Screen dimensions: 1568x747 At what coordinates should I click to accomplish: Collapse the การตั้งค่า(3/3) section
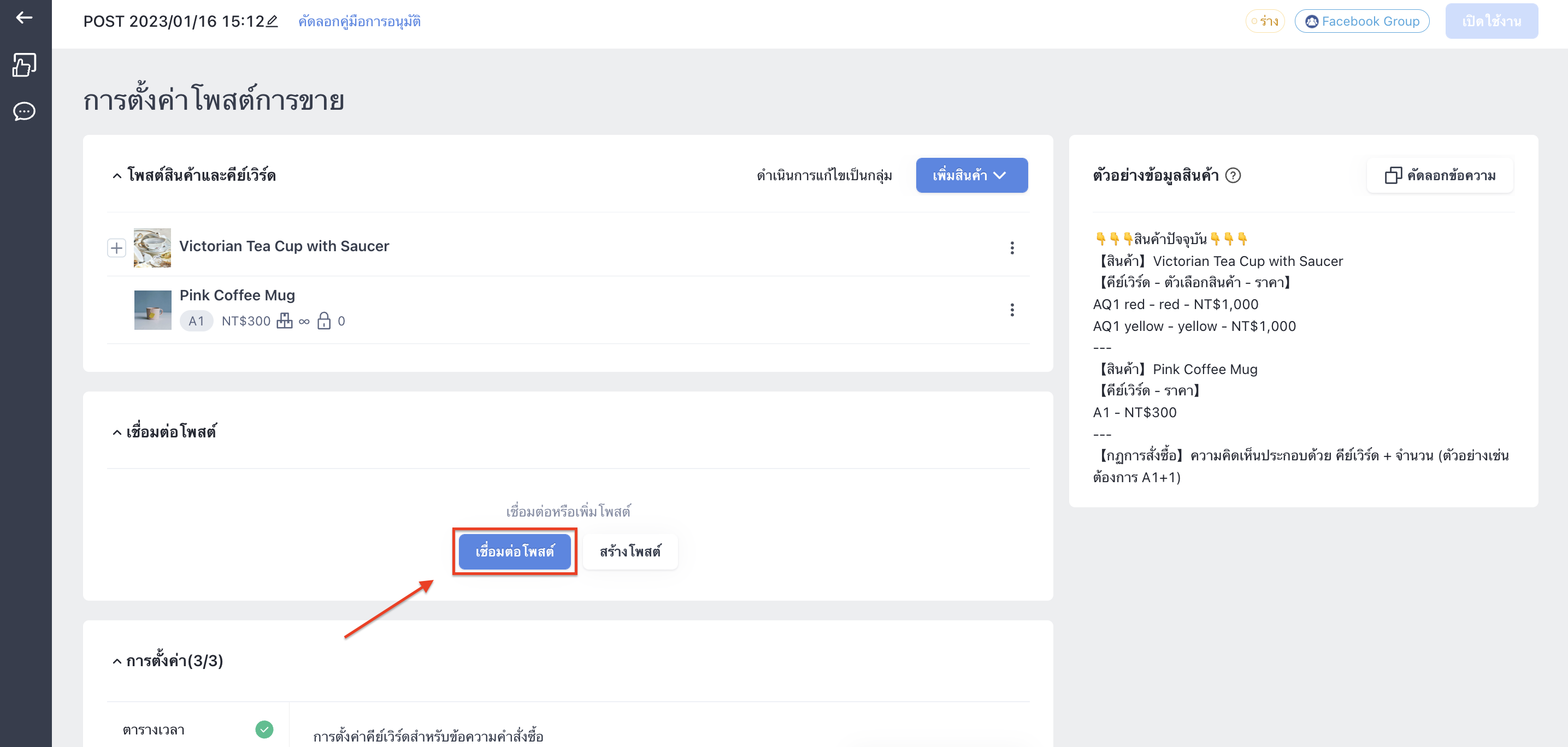click(117, 661)
